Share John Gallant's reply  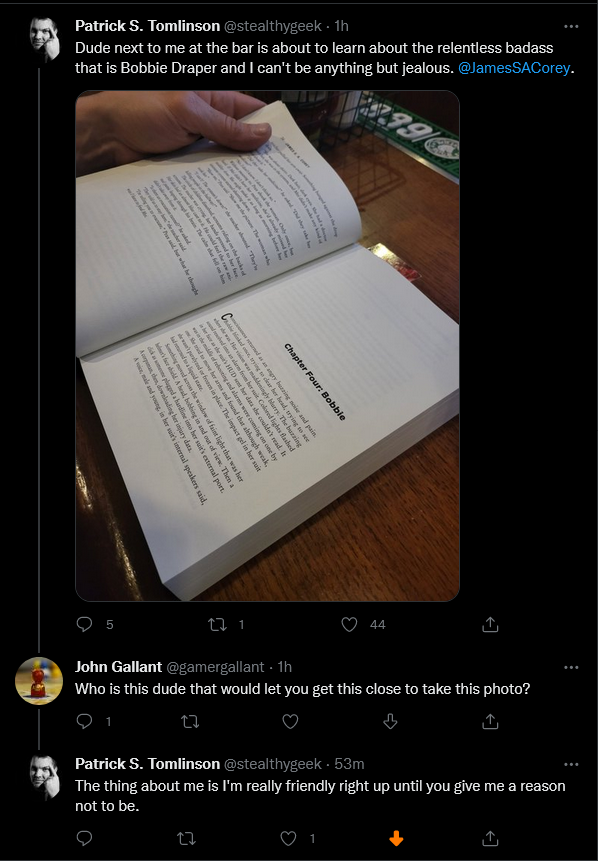[x=490, y=721]
